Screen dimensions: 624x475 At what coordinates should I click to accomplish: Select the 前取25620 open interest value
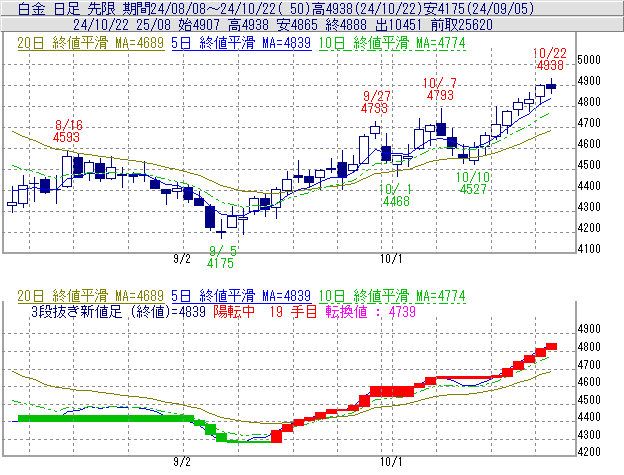[x=462, y=25]
